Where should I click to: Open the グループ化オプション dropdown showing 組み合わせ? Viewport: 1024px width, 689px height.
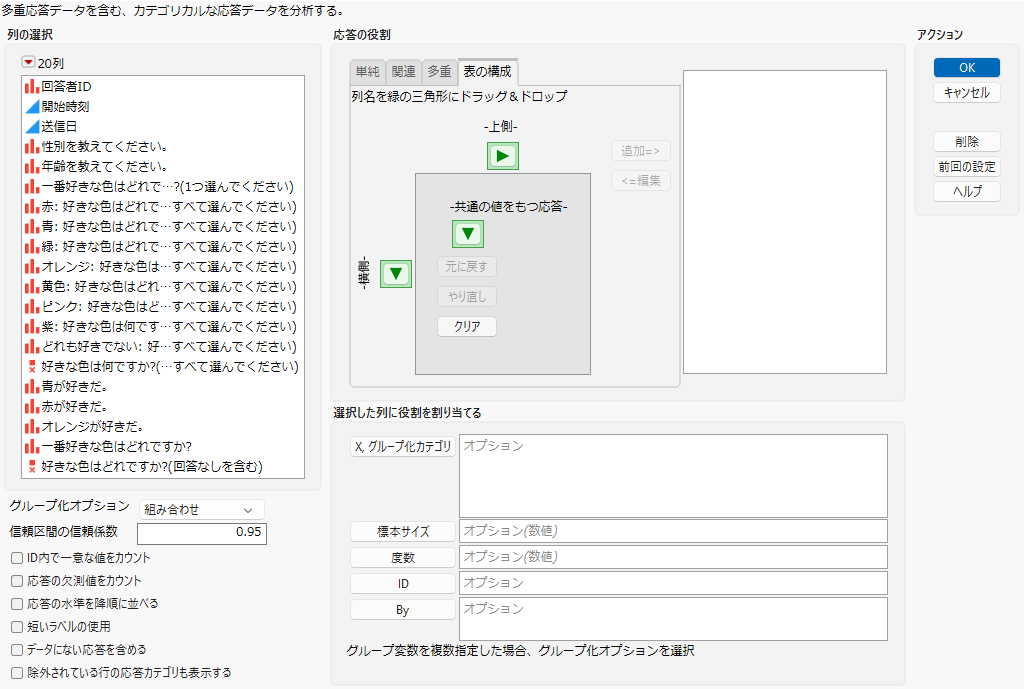click(201, 509)
